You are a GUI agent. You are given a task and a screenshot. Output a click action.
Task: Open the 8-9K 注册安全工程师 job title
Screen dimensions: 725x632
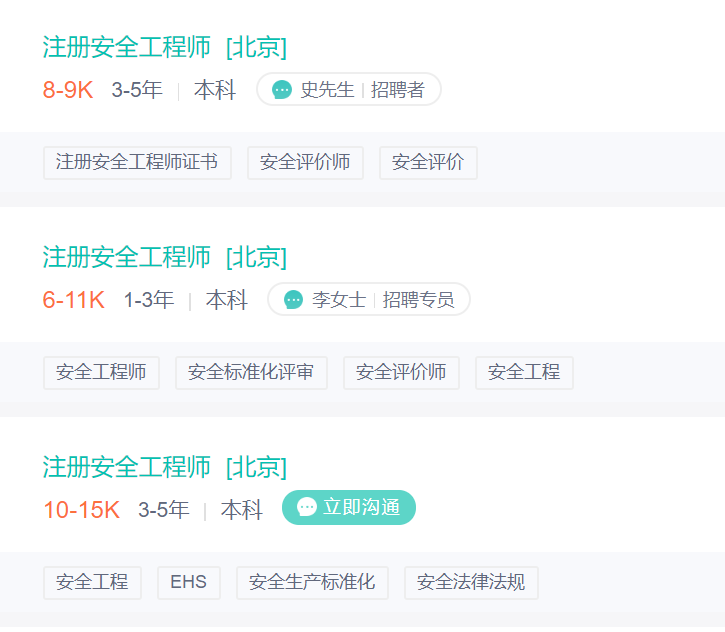click(x=127, y=47)
